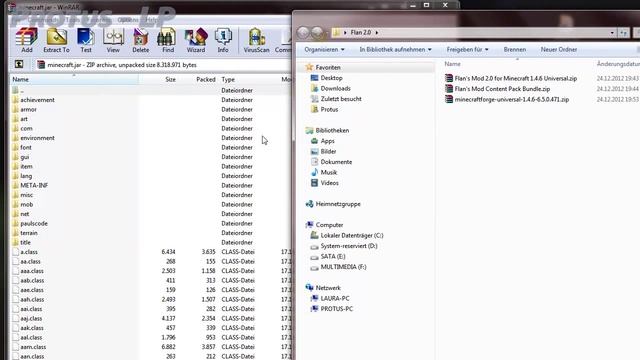
Task: Expand Flan 2.0 breadcrumb arrow
Action: pos(377,32)
